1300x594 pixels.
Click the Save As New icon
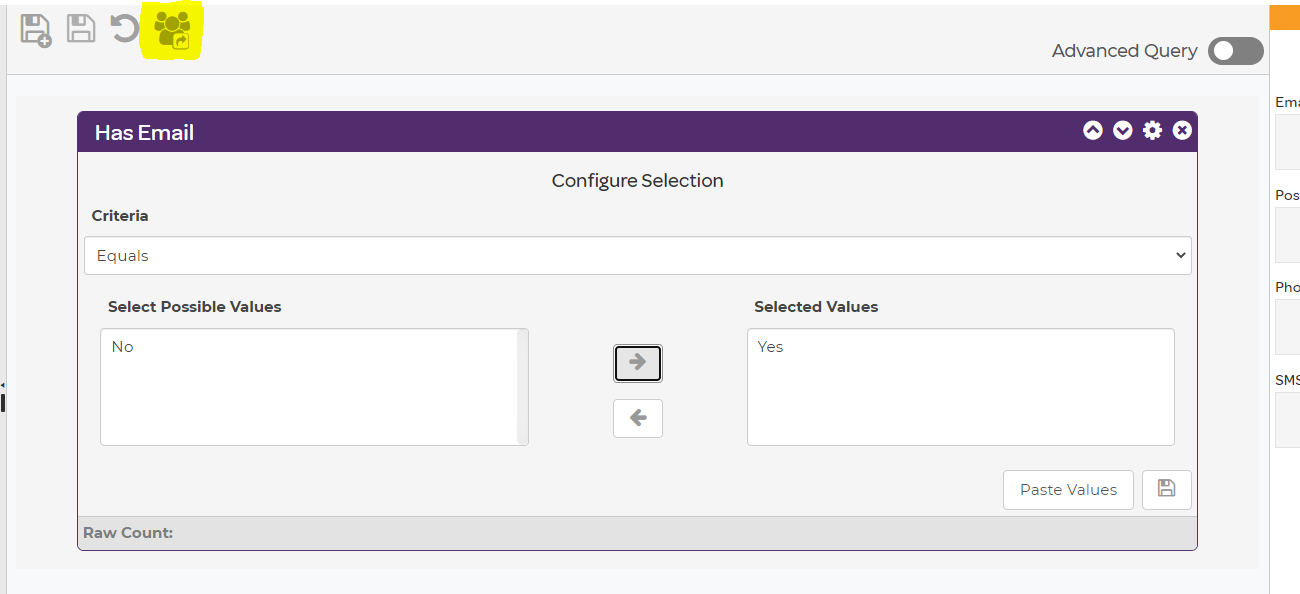click(x=36, y=30)
